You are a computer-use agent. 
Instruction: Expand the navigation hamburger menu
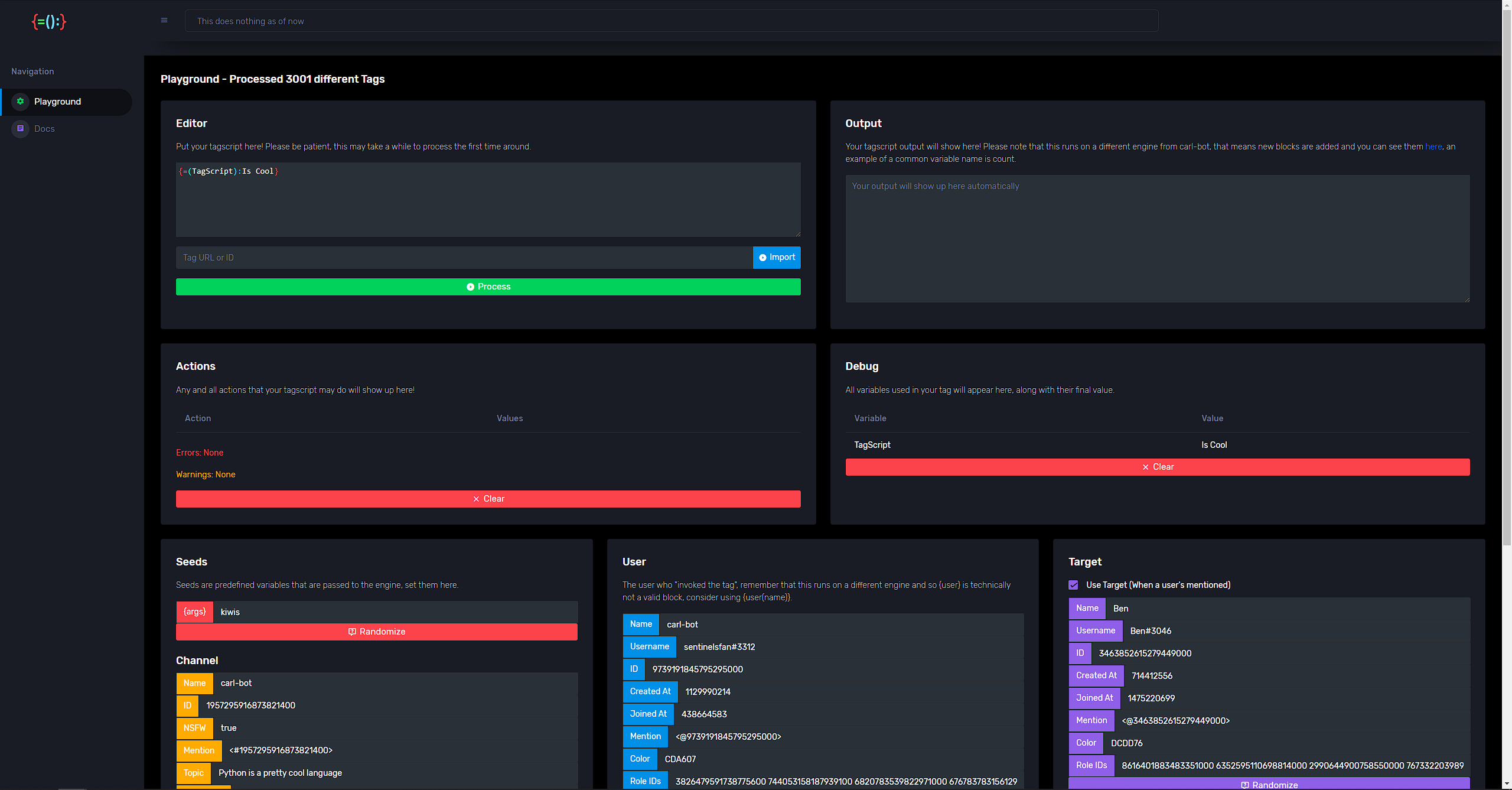pyautogui.click(x=163, y=20)
